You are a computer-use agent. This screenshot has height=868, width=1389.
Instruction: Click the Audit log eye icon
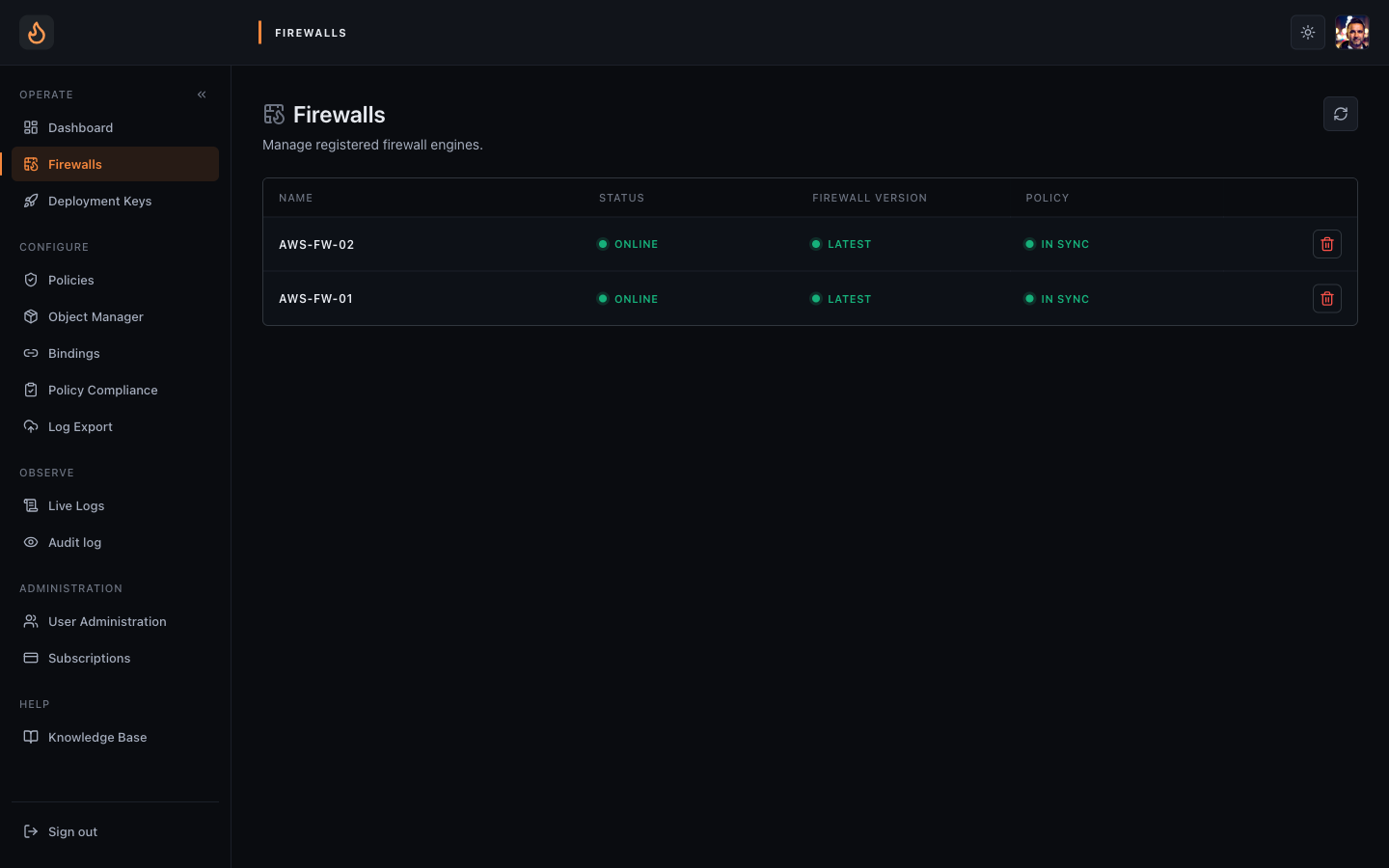(31, 542)
